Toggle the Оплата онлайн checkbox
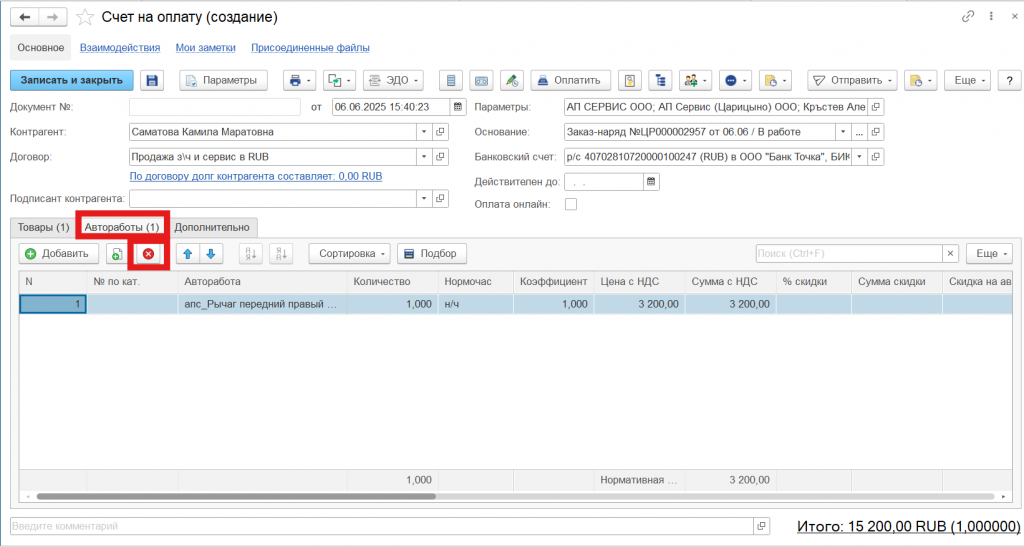This screenshot has height=547, width=1024. point(571,205)
